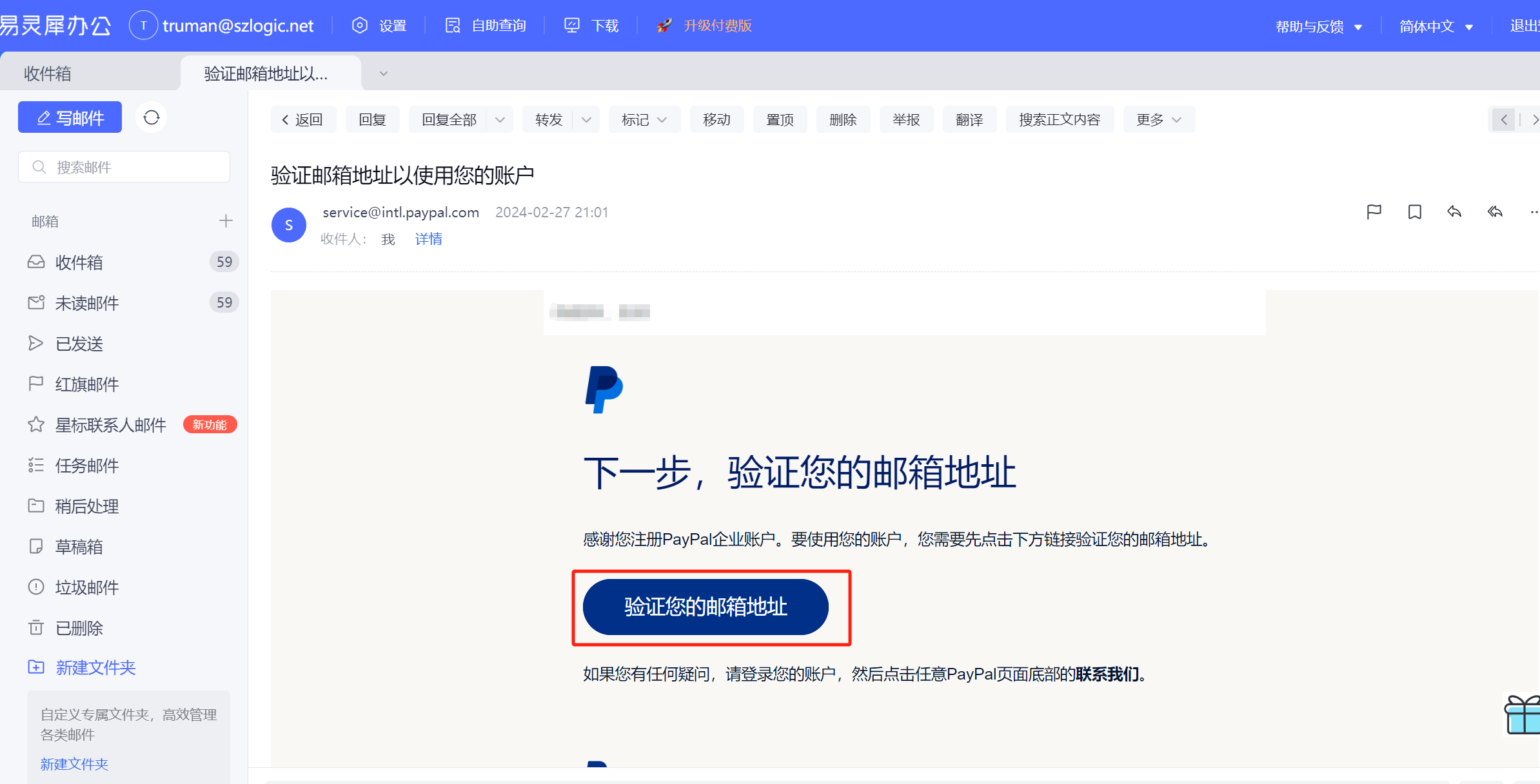Screen dimensions: 1540x784
Task: Click the refresh mail icon
Action: click(151, 117)
